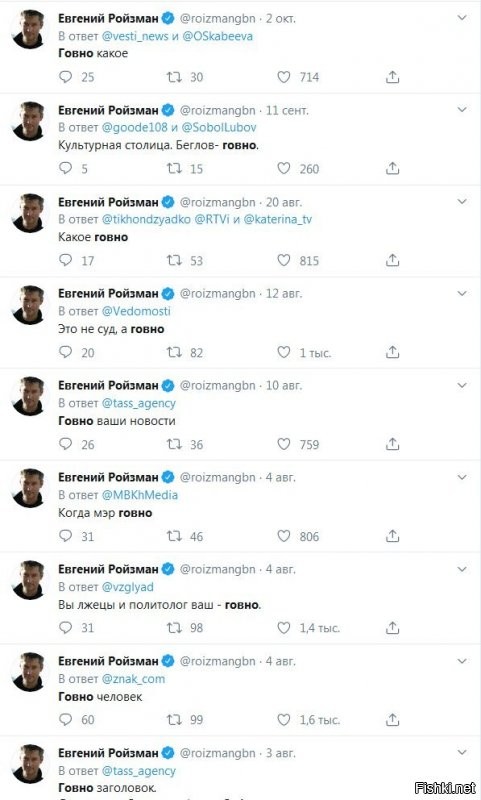
Task: Open replies on the vzglyad reply tweet
Action: click(x=66, y=628)
